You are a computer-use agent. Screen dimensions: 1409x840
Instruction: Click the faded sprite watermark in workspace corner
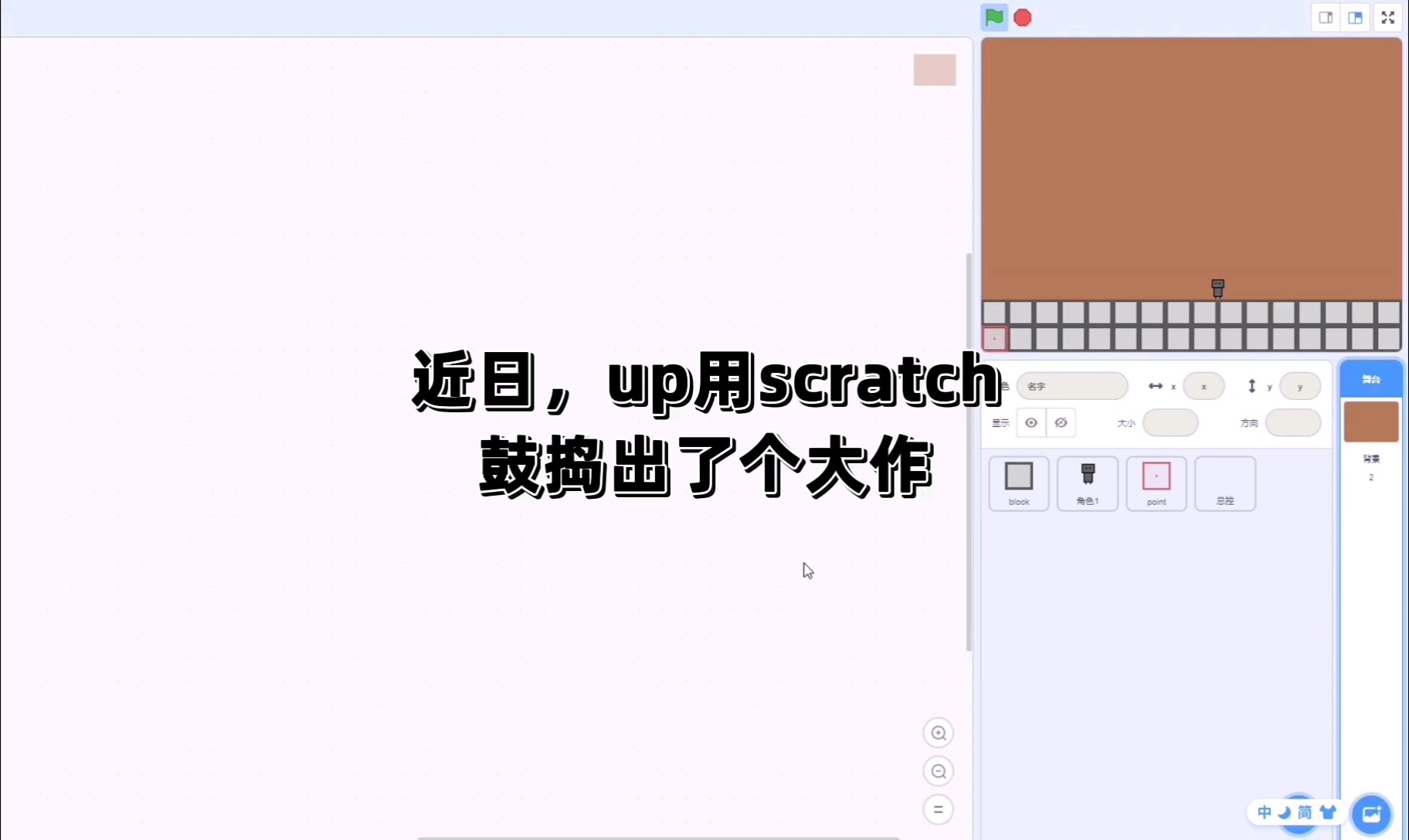click(935, 69)
